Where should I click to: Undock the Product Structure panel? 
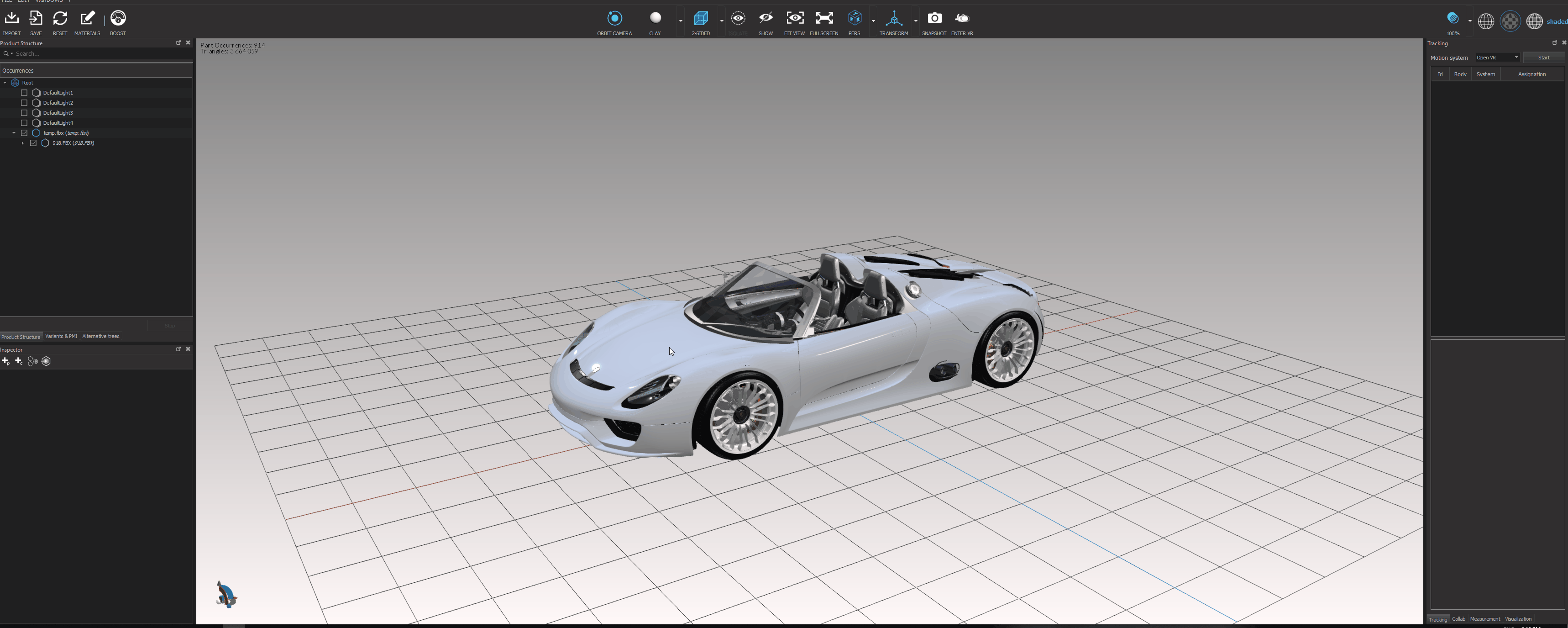click(x=178, y=42)
